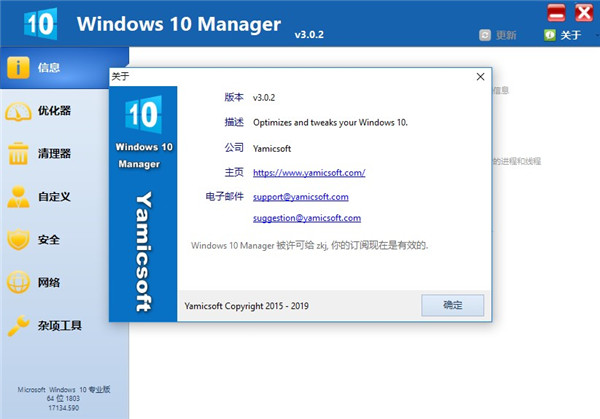Click the 电子邮件 label
Image resolution: width=600 pixels, height=419 pixels.
pos(224,196)
